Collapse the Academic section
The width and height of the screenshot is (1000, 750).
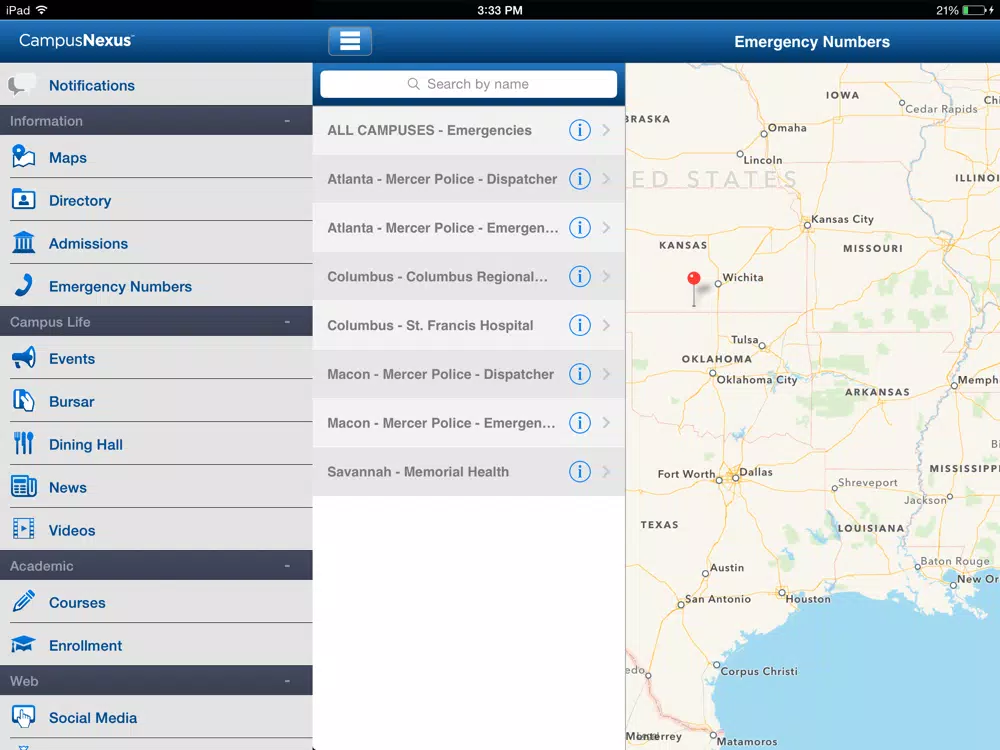287,566
